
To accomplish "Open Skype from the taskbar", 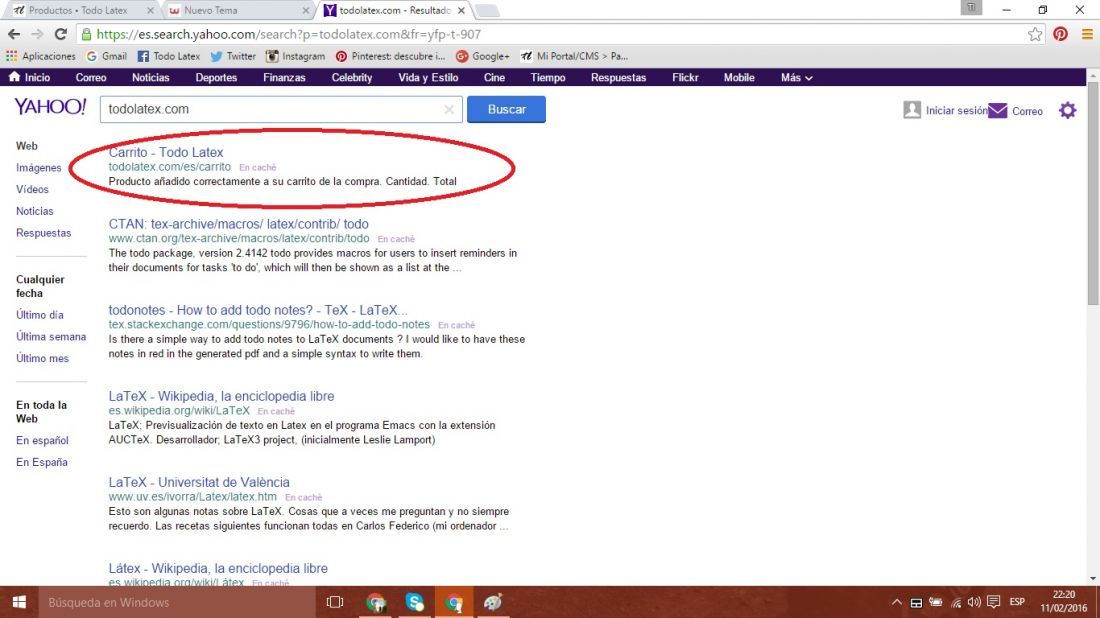I will tap(415, 602).
